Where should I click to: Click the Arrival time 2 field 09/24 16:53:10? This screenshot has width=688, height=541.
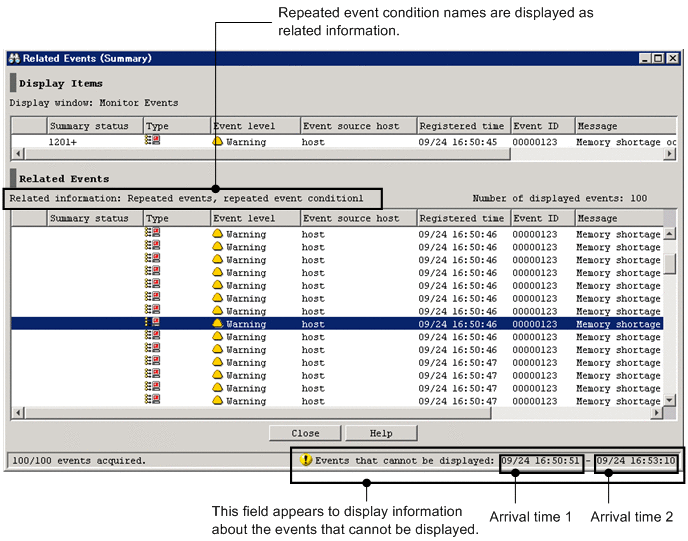635,460
